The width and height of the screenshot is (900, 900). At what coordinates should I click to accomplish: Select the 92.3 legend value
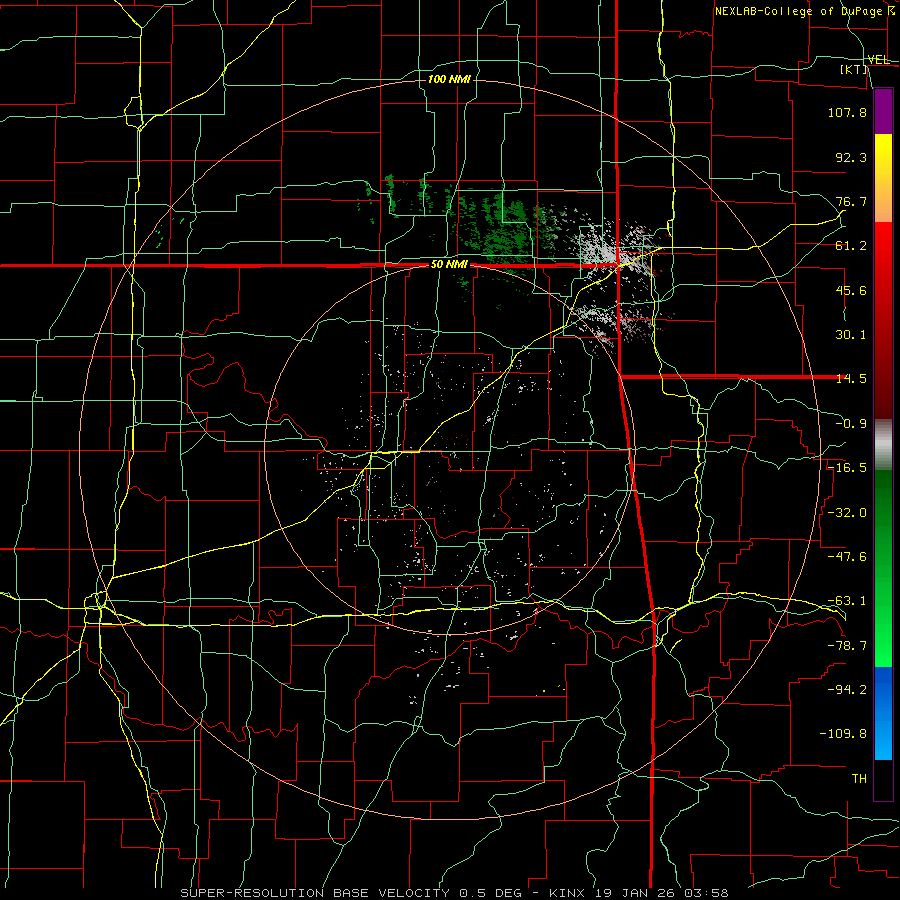pos(851,157)
